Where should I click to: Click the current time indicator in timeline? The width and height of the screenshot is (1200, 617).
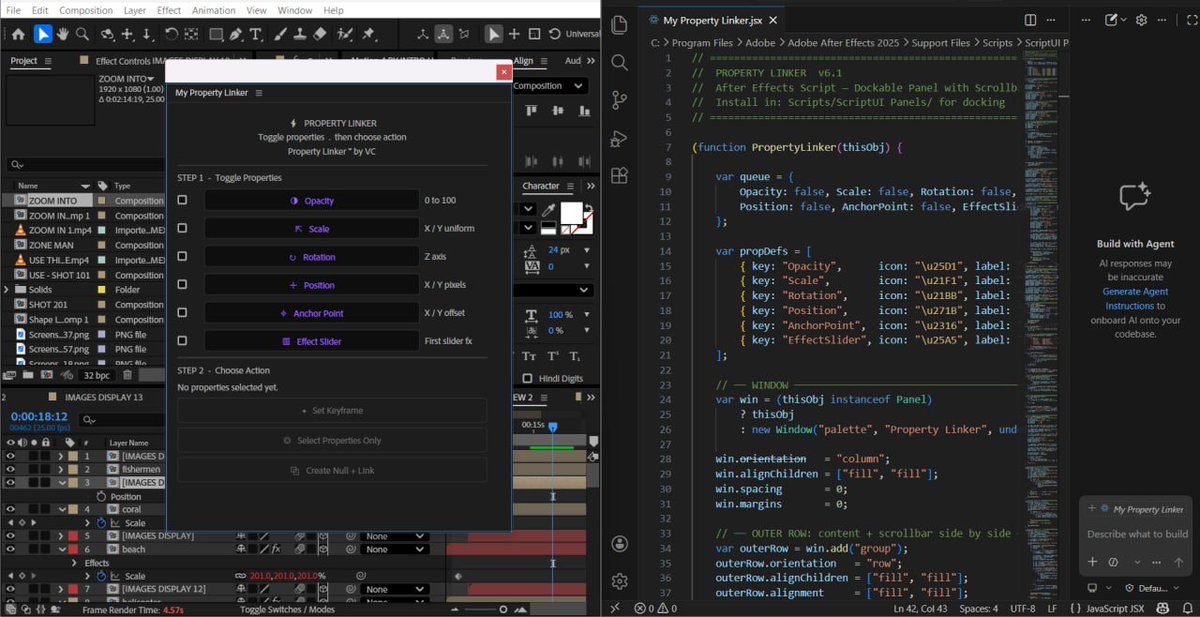[552, 427]
